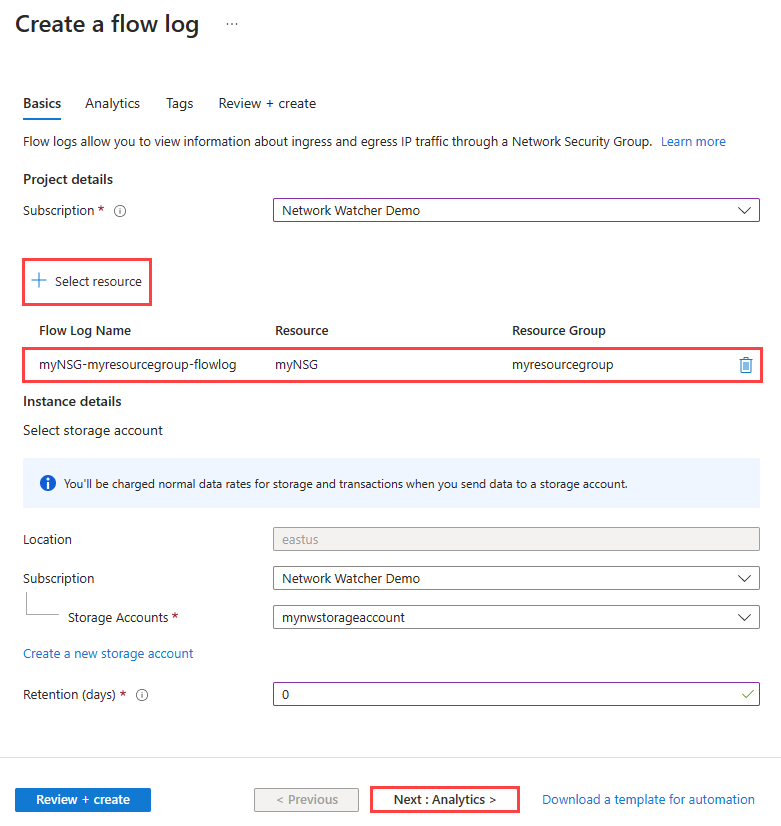Switch to the Analytics tab
The height and width of the screenshot is (826, 781).
pyautogui.click(x=112, y=104)
